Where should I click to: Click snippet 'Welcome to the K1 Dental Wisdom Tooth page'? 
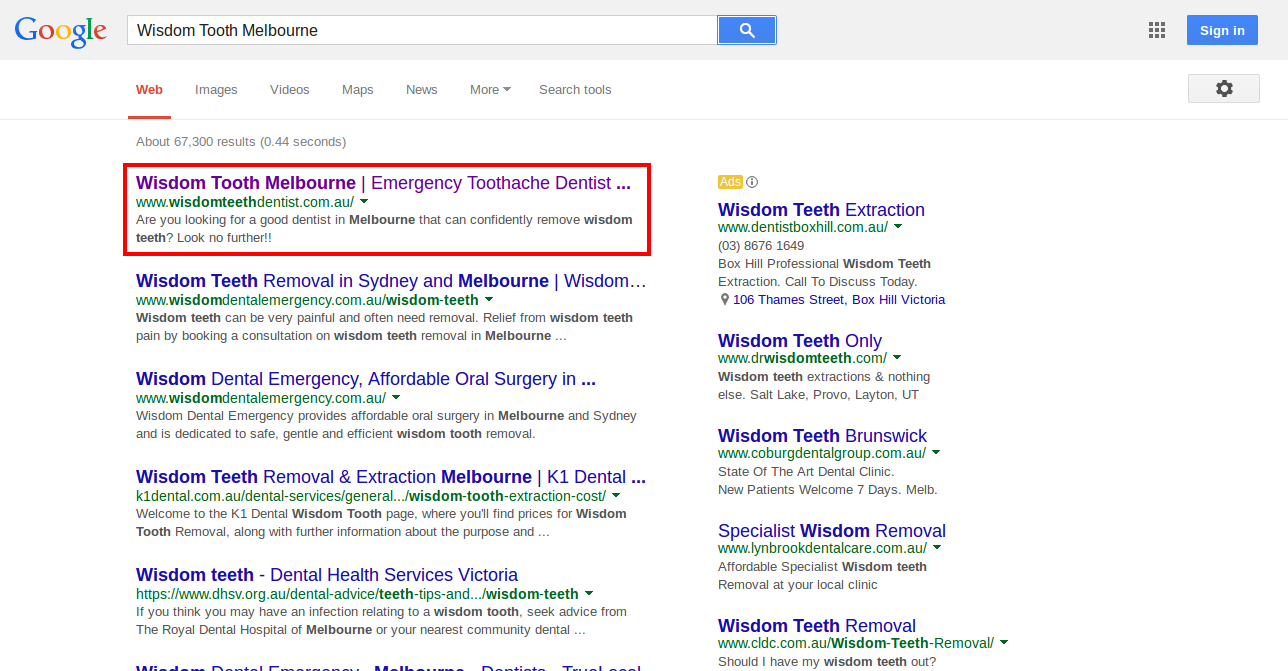(381, 523)
